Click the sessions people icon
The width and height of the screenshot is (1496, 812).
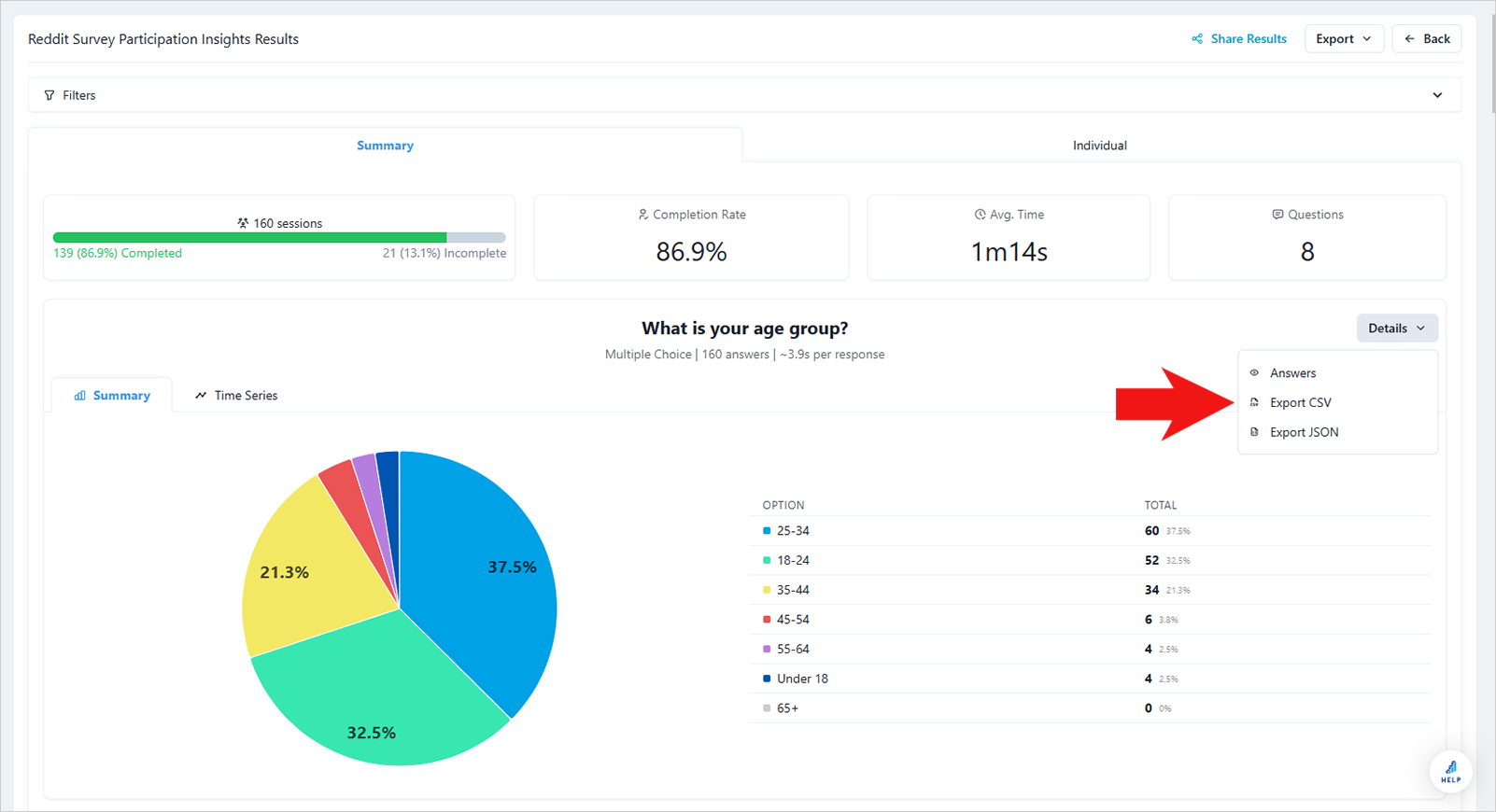(x=243, y=223)
